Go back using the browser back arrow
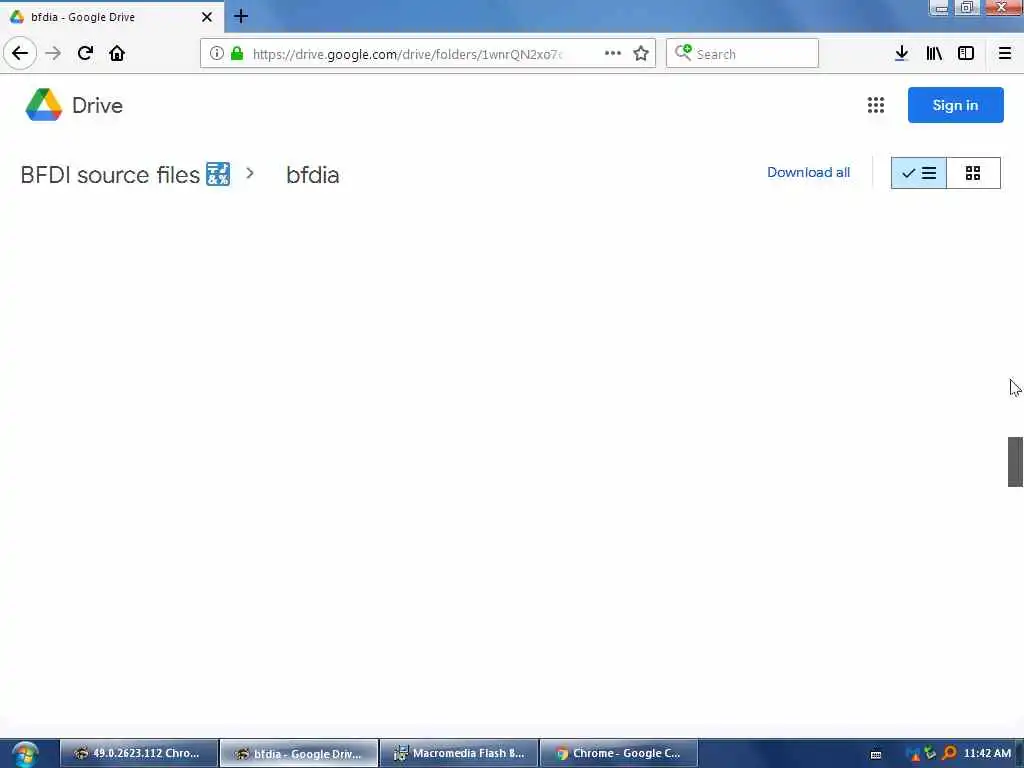 tap(20, 54)
